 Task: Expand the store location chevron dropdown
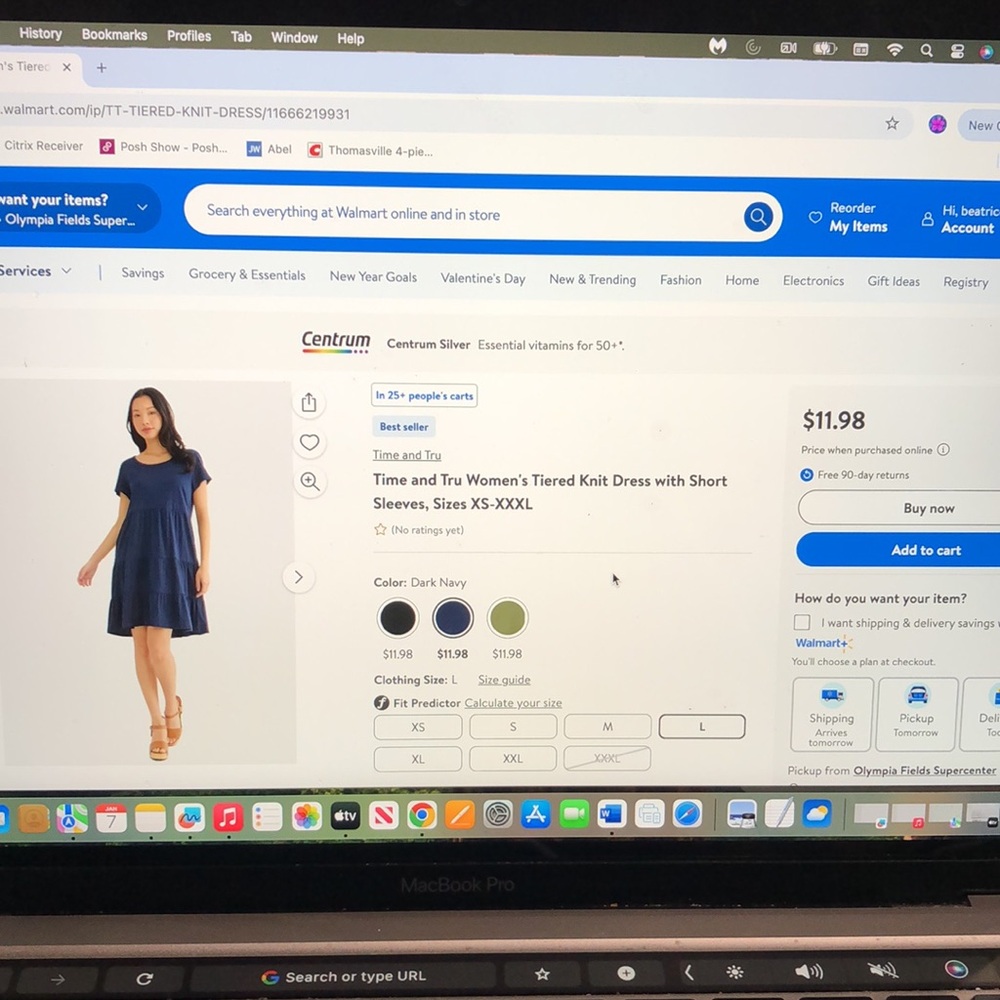coord(143,207)
